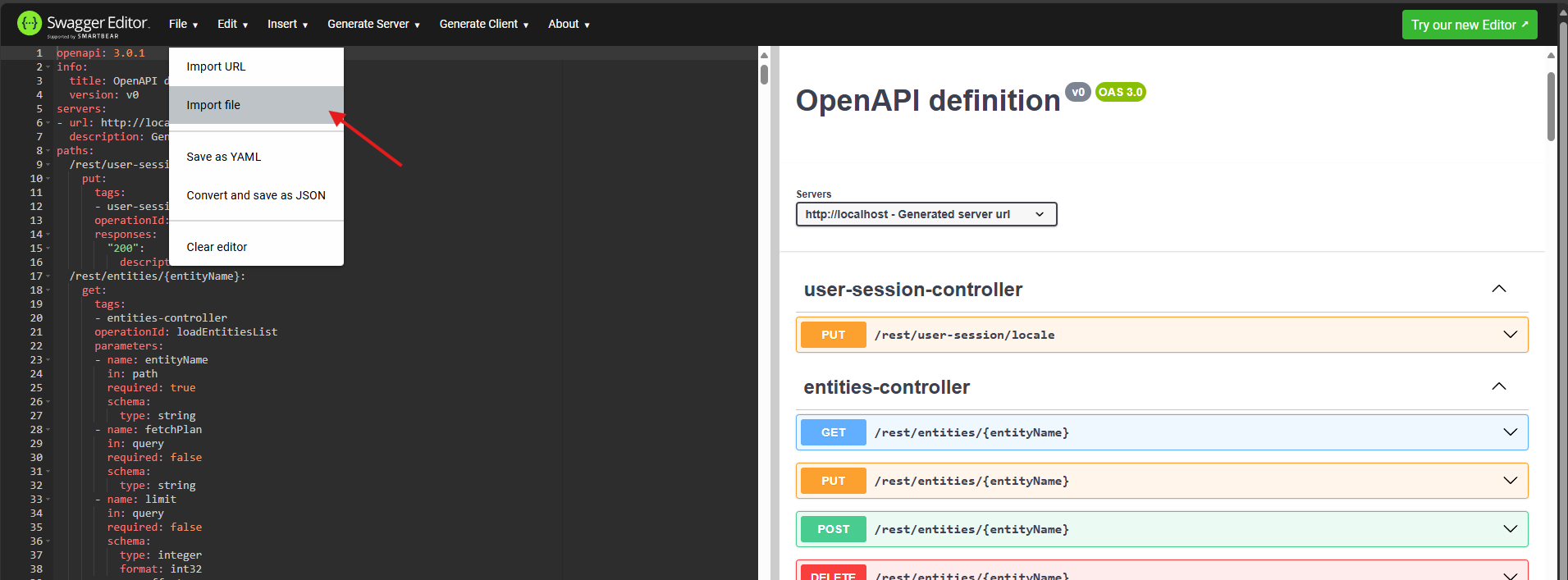Select Save as YAML option
Viewport: 1568px width, 580px height.
(256, 157)
